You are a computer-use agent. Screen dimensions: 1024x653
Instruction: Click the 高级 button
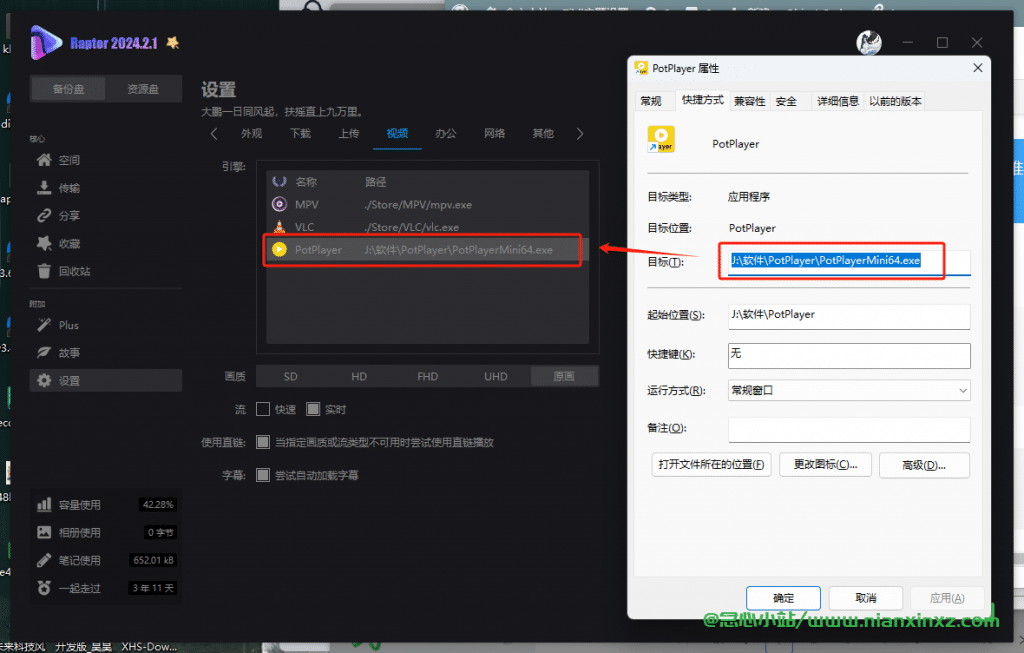point(924,465)
